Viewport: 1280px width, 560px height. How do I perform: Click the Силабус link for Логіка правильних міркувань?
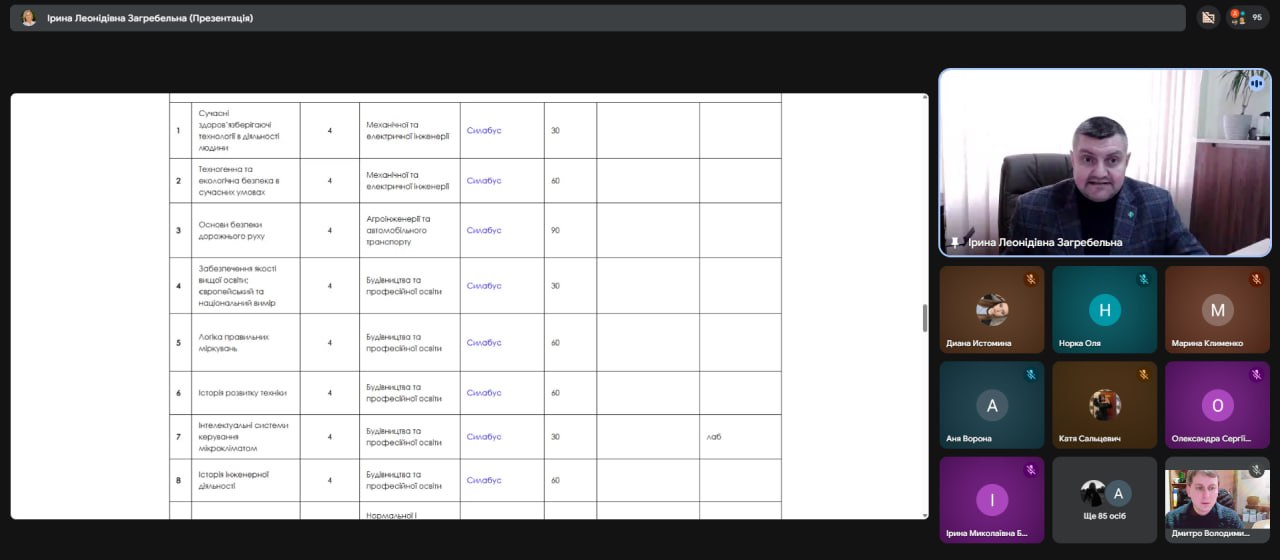pyautogui.click(x=484, y=343)
